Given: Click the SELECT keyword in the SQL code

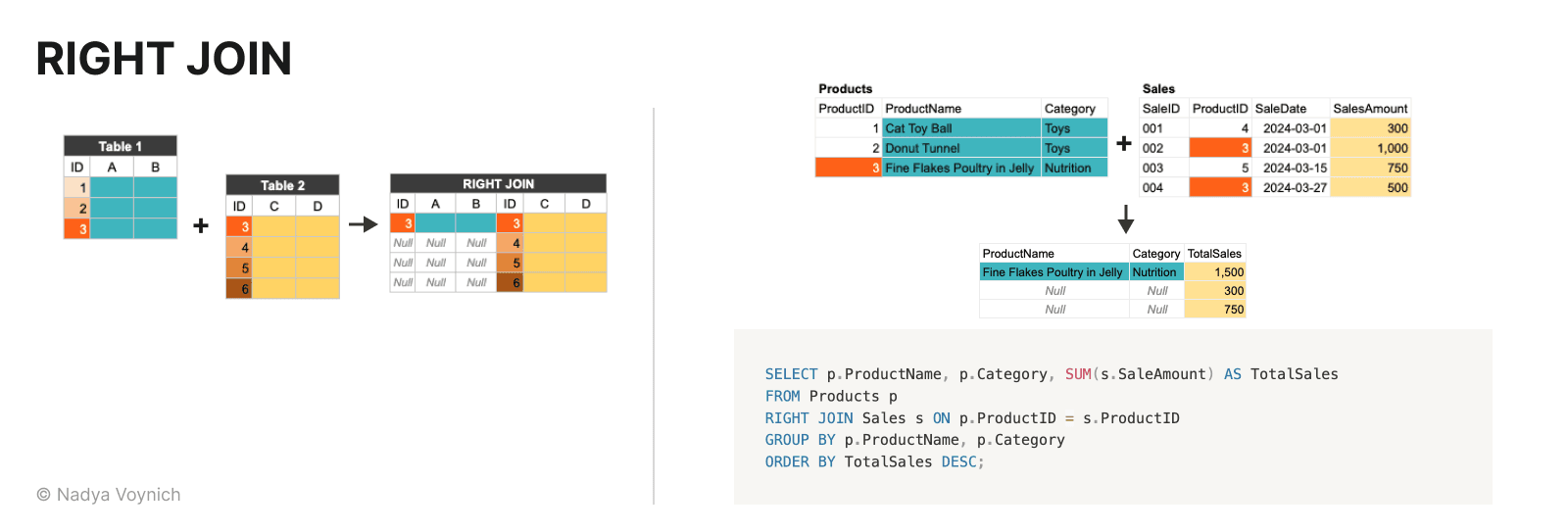Looking at the screenshot, I should 791,374.
